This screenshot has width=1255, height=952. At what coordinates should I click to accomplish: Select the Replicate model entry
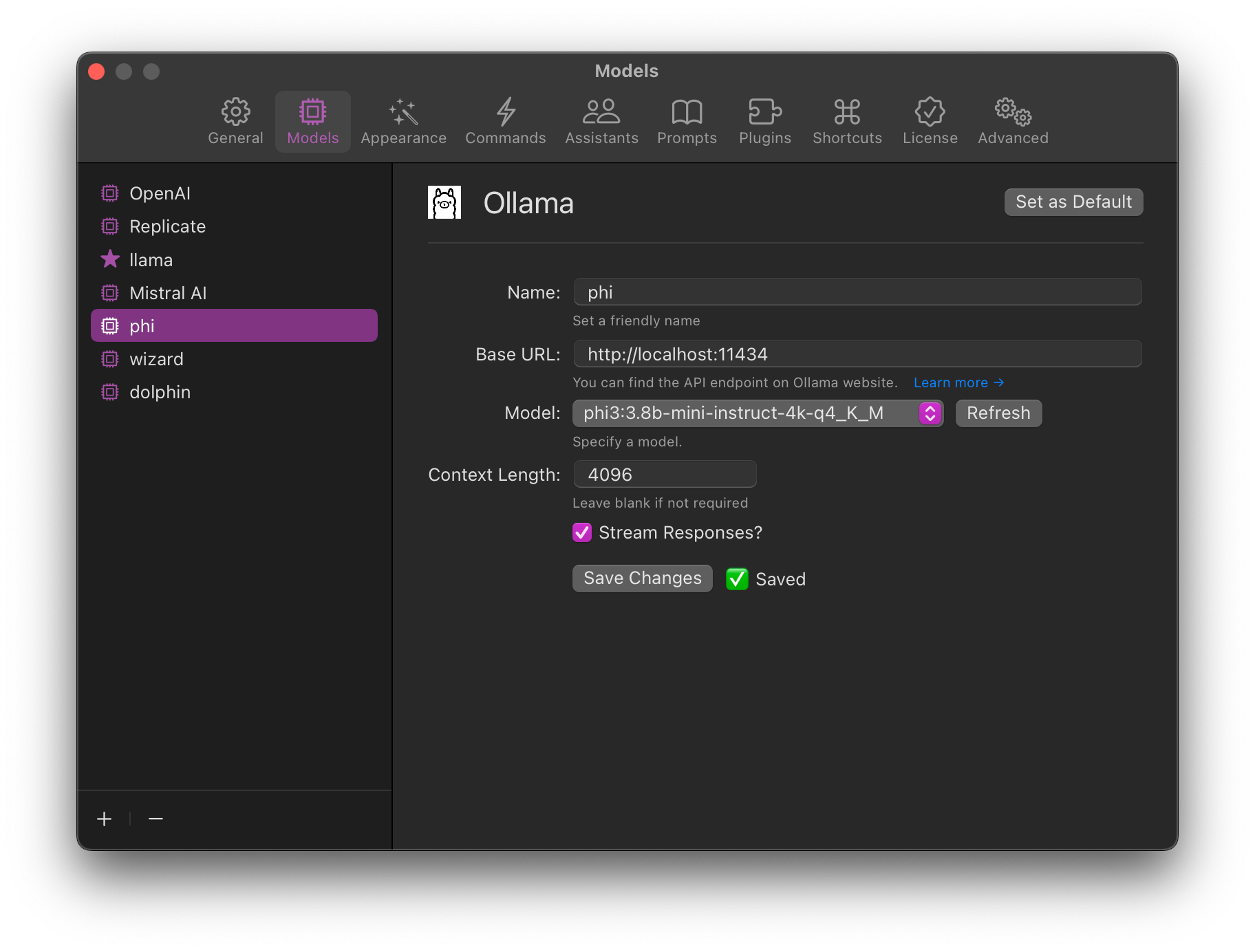pos(234,226)
